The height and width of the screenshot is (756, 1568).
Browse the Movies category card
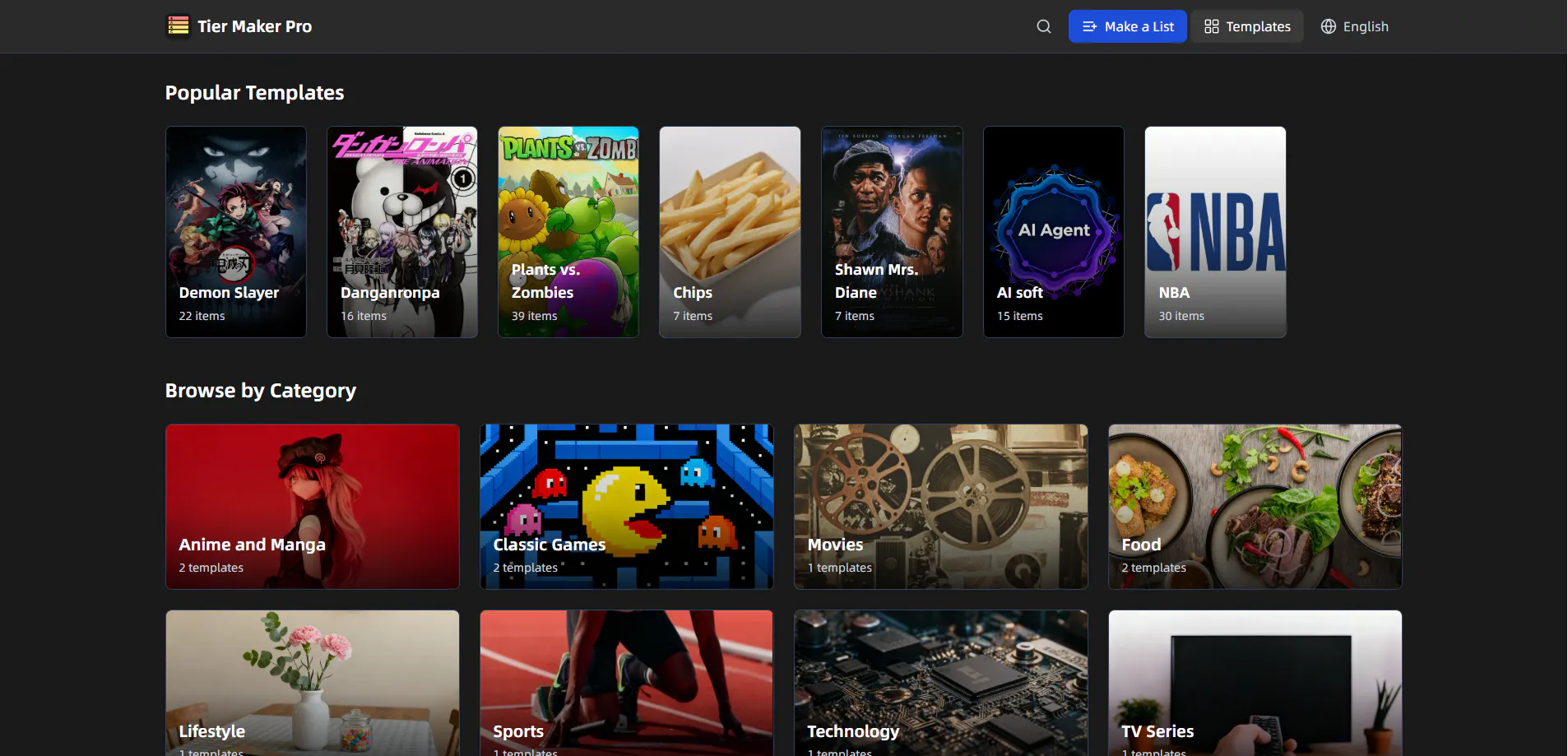coord(941,507)
